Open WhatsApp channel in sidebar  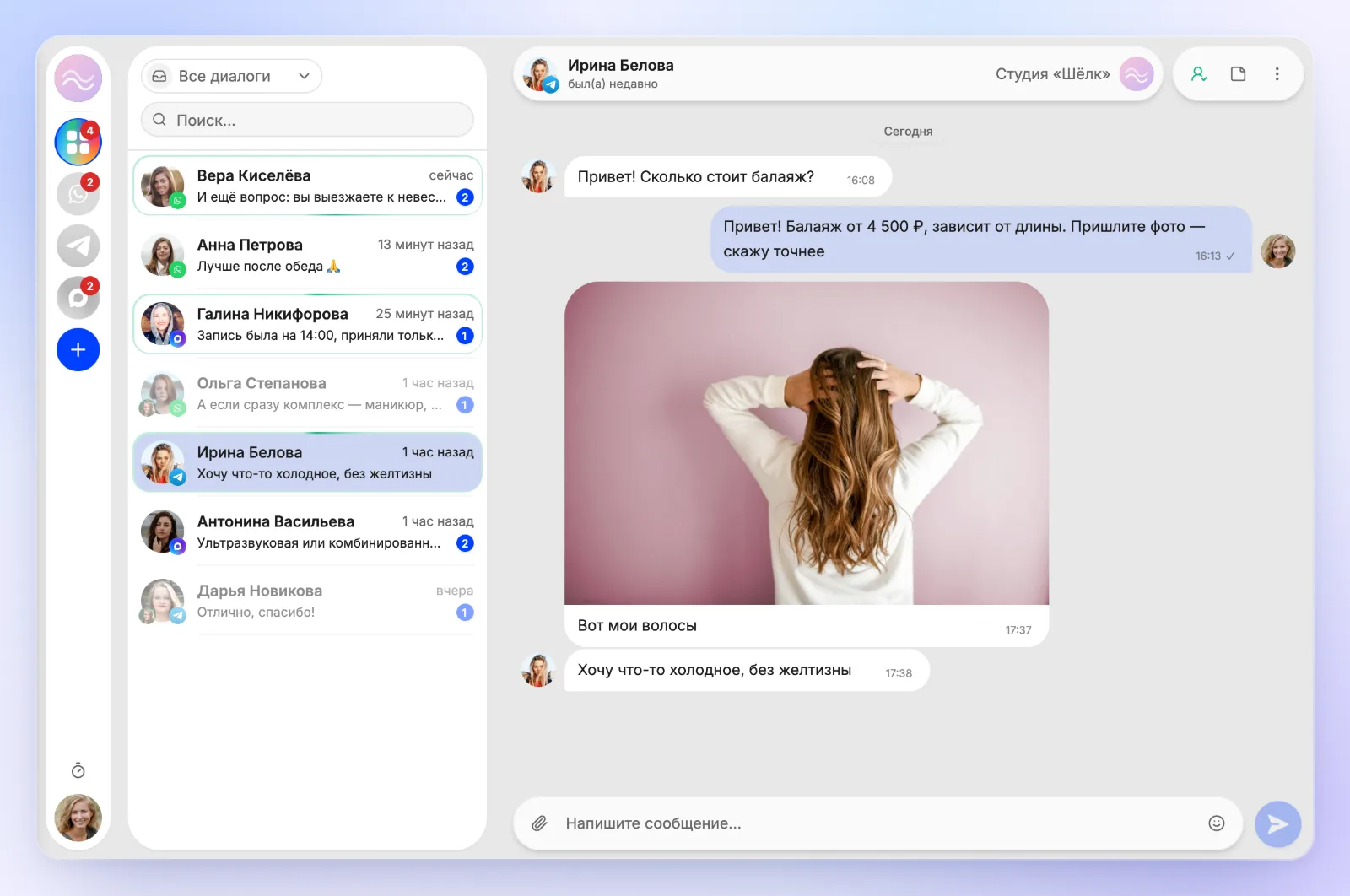pos(78,194)
